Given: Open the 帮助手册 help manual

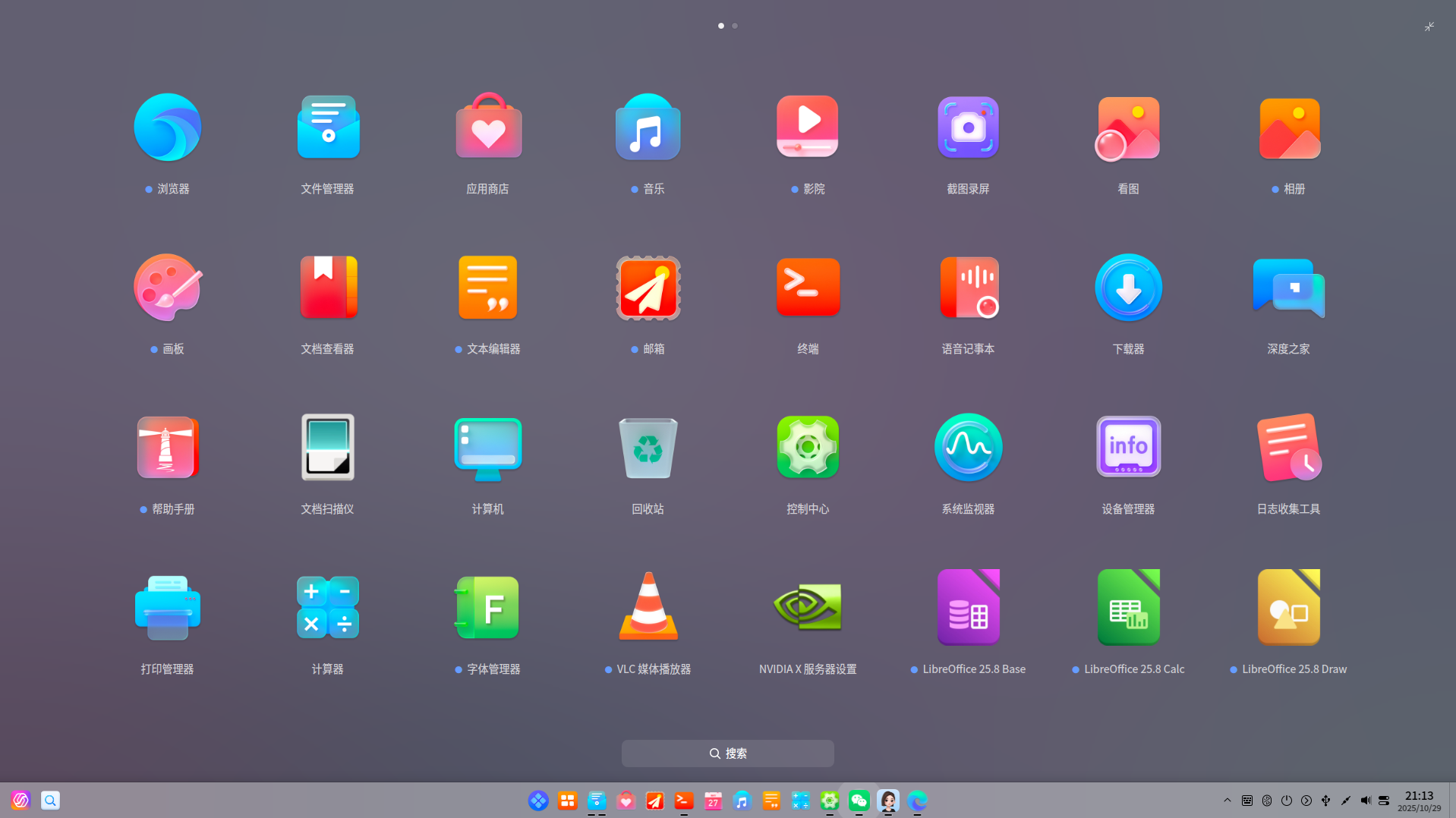Looking at the screenshot, I should (x=167, y=448).
